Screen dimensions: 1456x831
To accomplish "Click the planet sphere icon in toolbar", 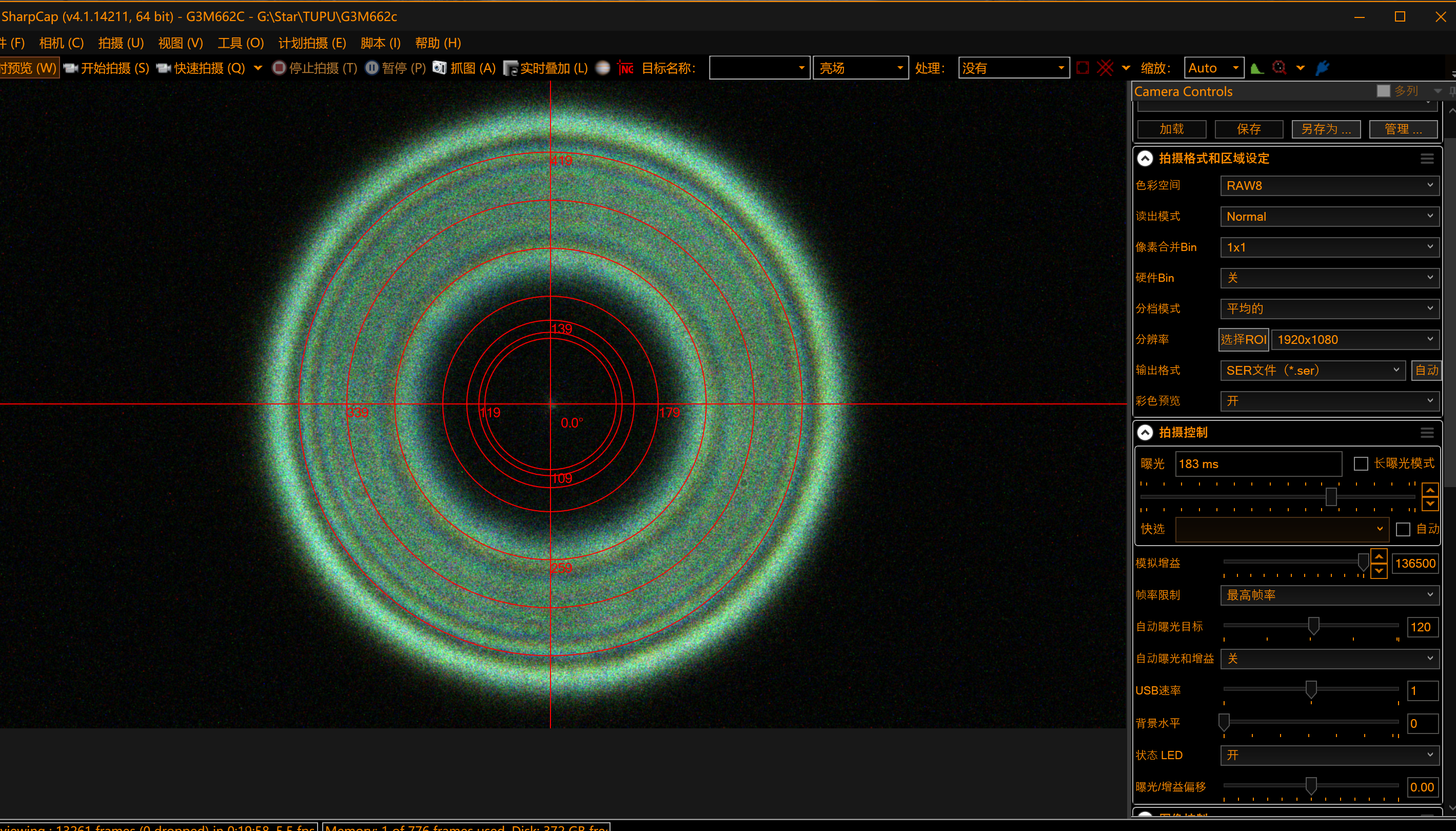I will click(603, 68).
